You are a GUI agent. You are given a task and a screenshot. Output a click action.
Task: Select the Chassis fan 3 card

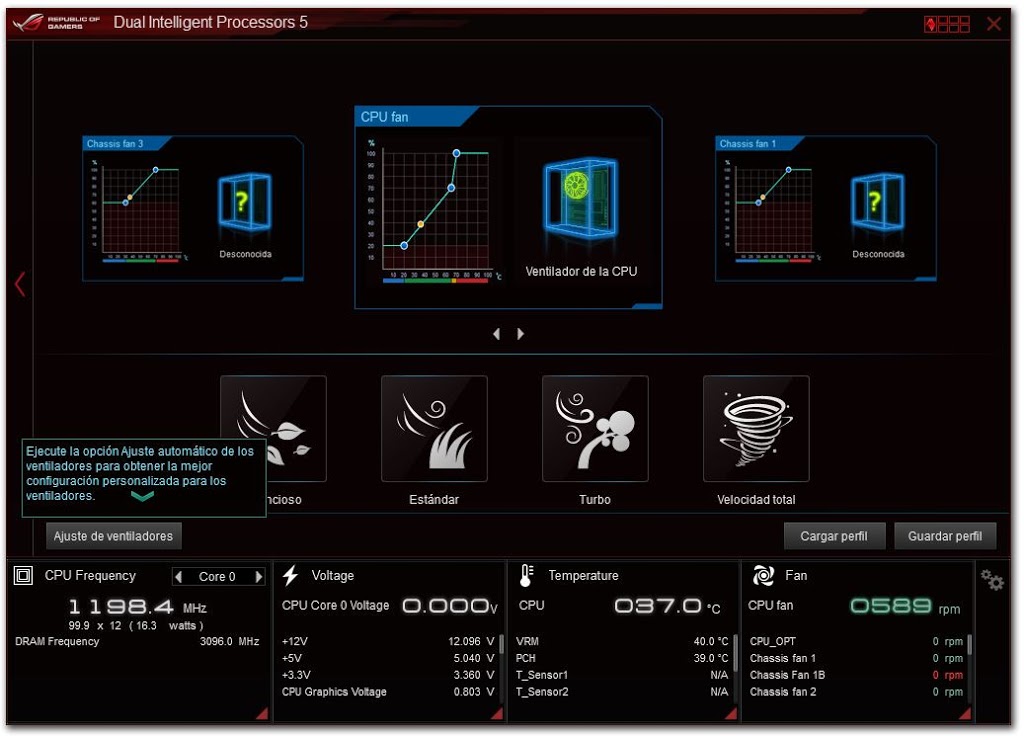point(193,208)
